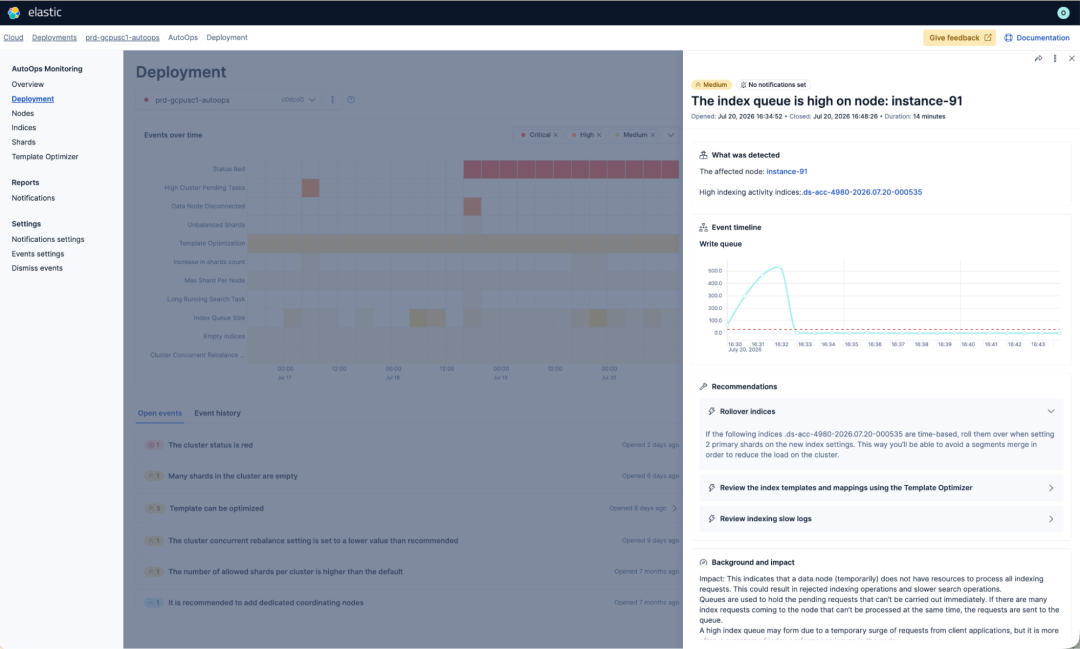Click the Give feedback button
This screenshot has height=649, width=1080.
(x=959, y=38)
